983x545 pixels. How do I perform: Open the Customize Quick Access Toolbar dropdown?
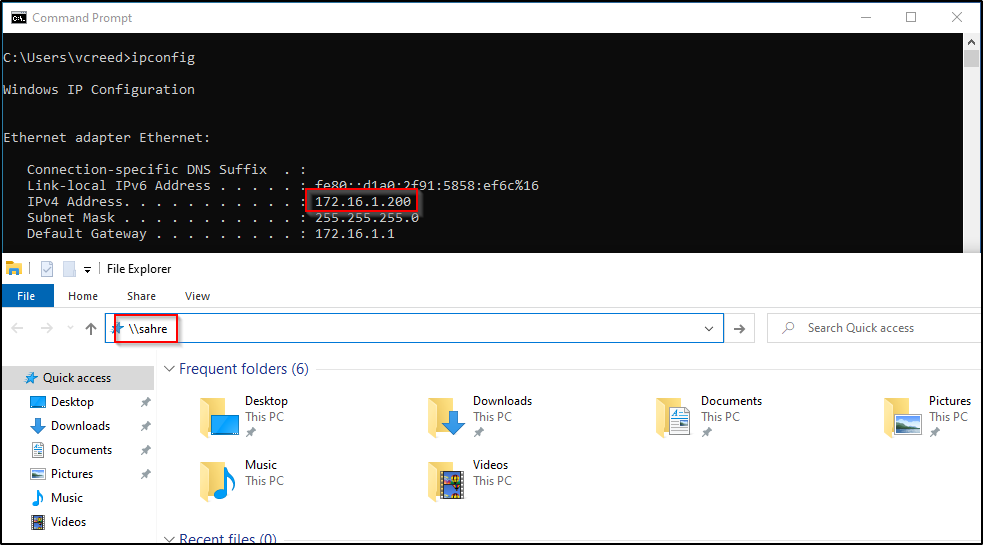coord(87,270)
